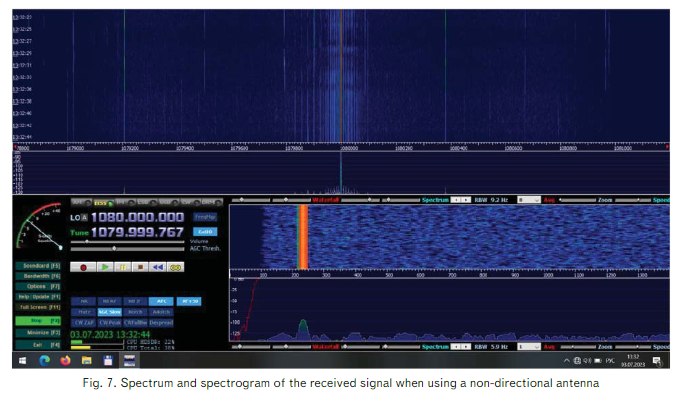Click Exit [F4] button
The height and width of the screenshot is (400, 682).
(38, 345)
